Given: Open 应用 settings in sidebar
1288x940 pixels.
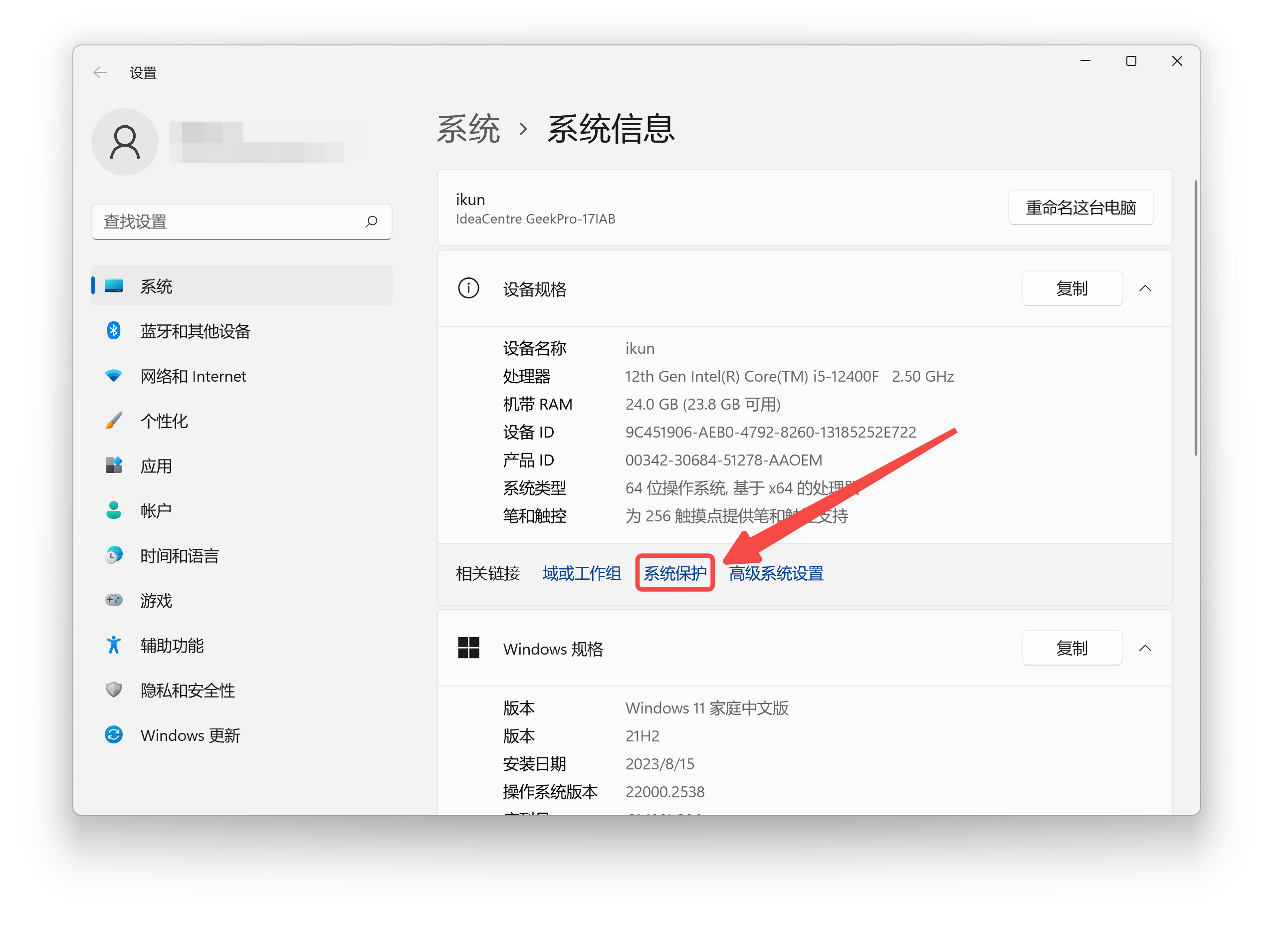Looking at the screenshot, I should pyautogui.click(x=242, y=466).
